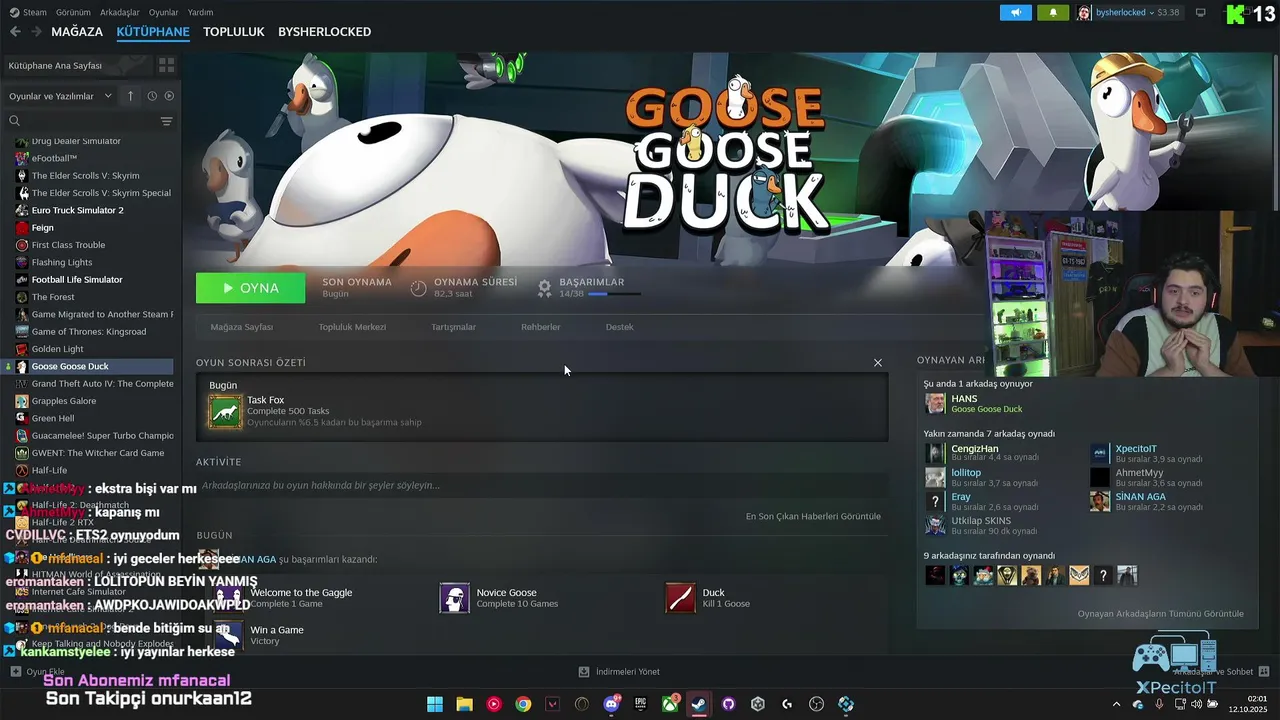Open the BYSHERLOCKED profile tab
The width and height of the screenshot is (1280, 720).
click(x=324, y=32)
